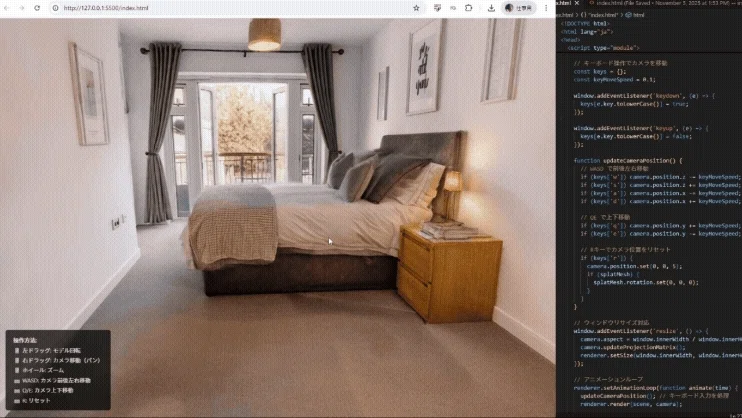Open the browser profile avatar button
This screenshot has height=418, width=742.
pos(518,8)
